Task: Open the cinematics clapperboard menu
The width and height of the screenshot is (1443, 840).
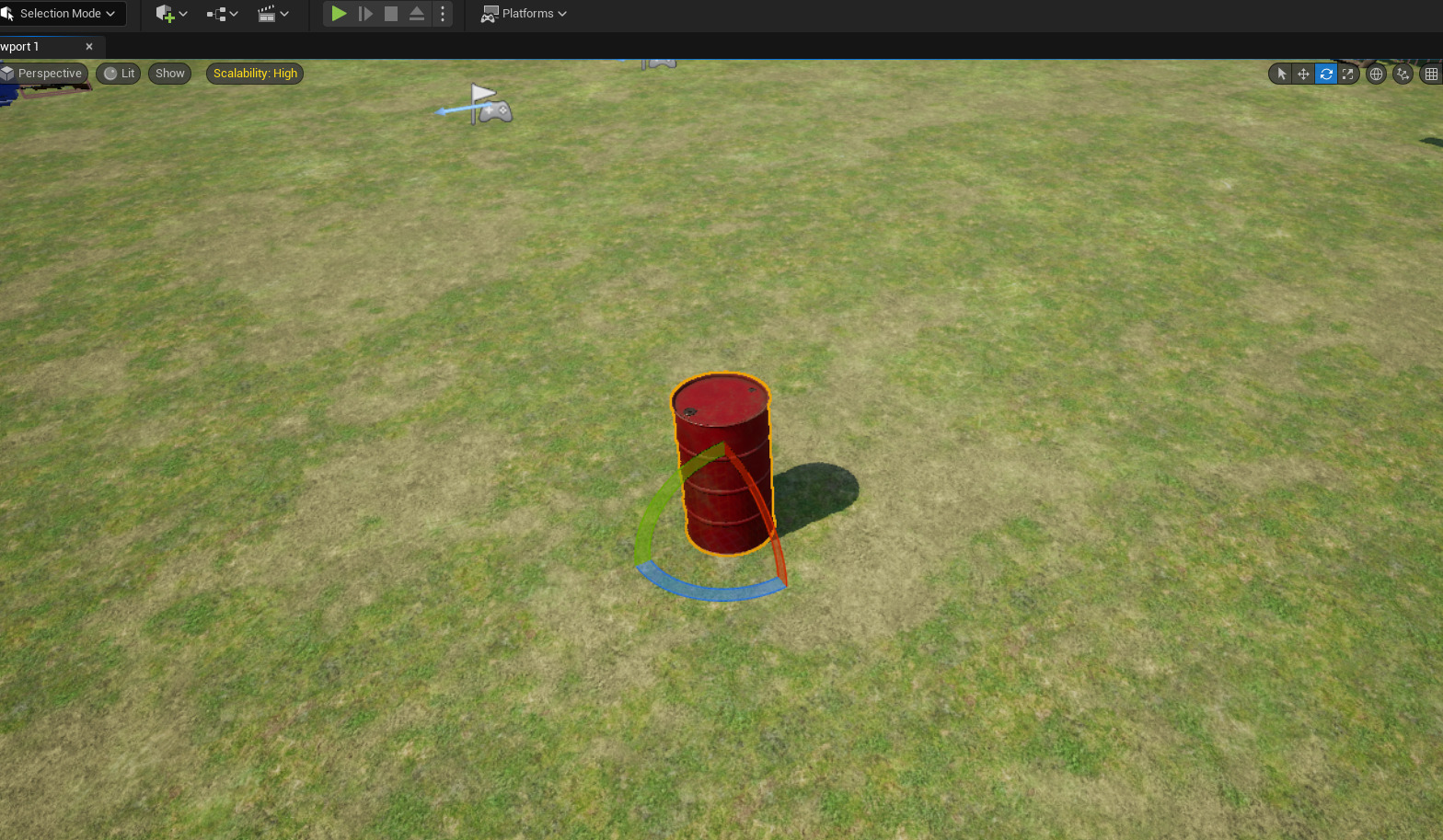Action: pyautogui.click(x=272, y=14)
